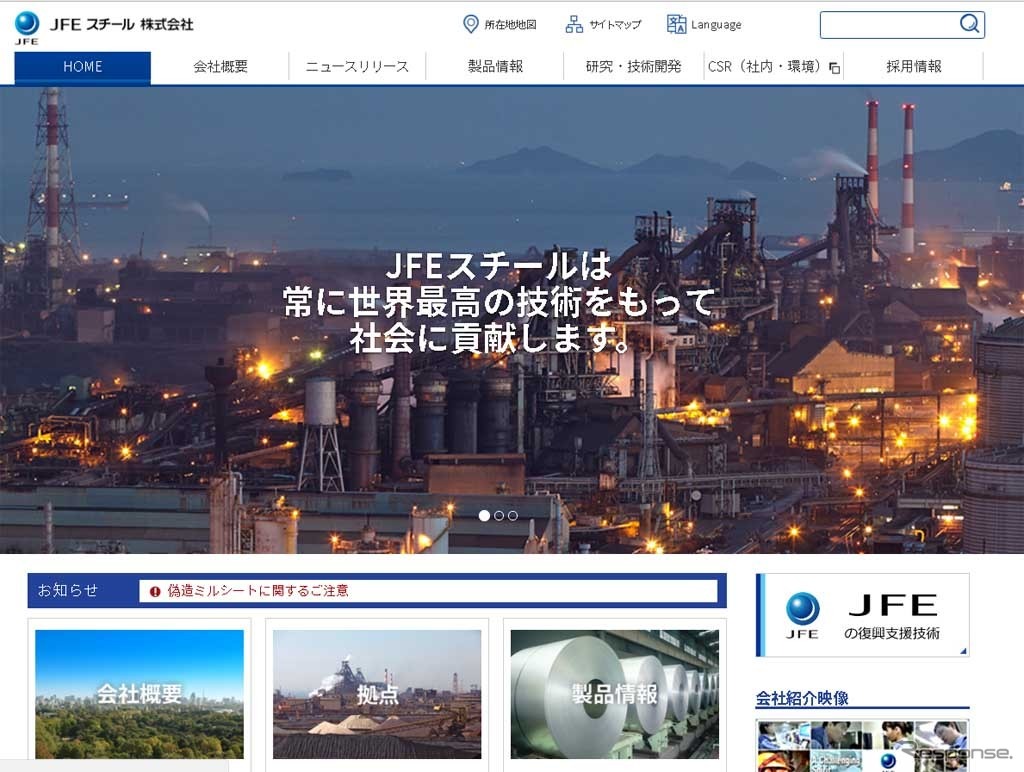This screenshot has width=1024, height=772.
Task: Open the 製品情報 menu item
Action: pos(495,67)
